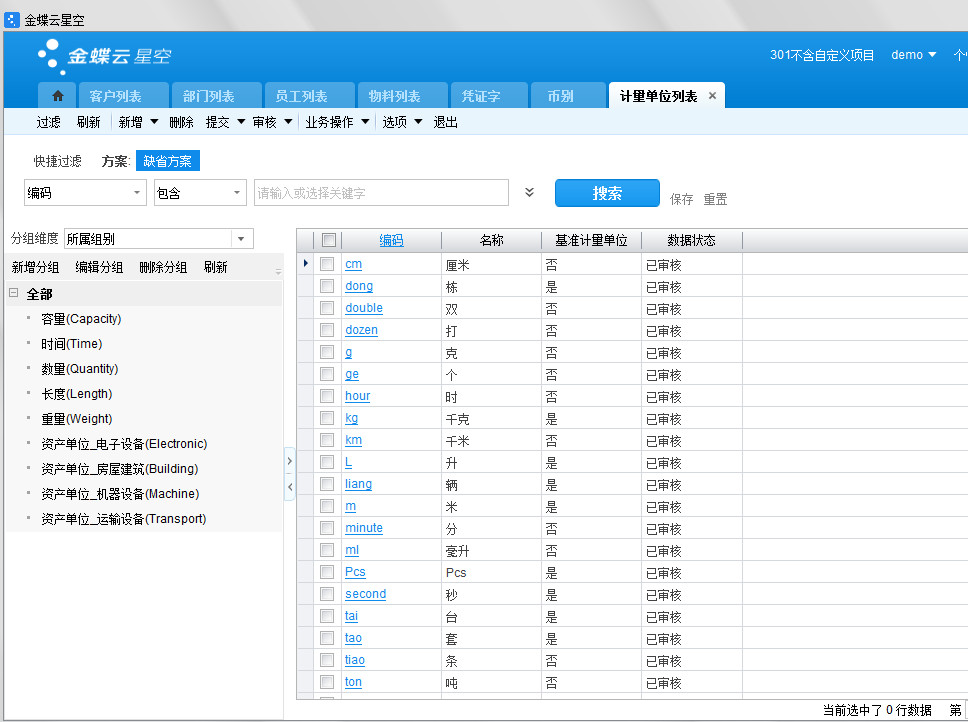Close the 计量单位列表 tab
The image size is (968, 722).
tap(712, 96)
